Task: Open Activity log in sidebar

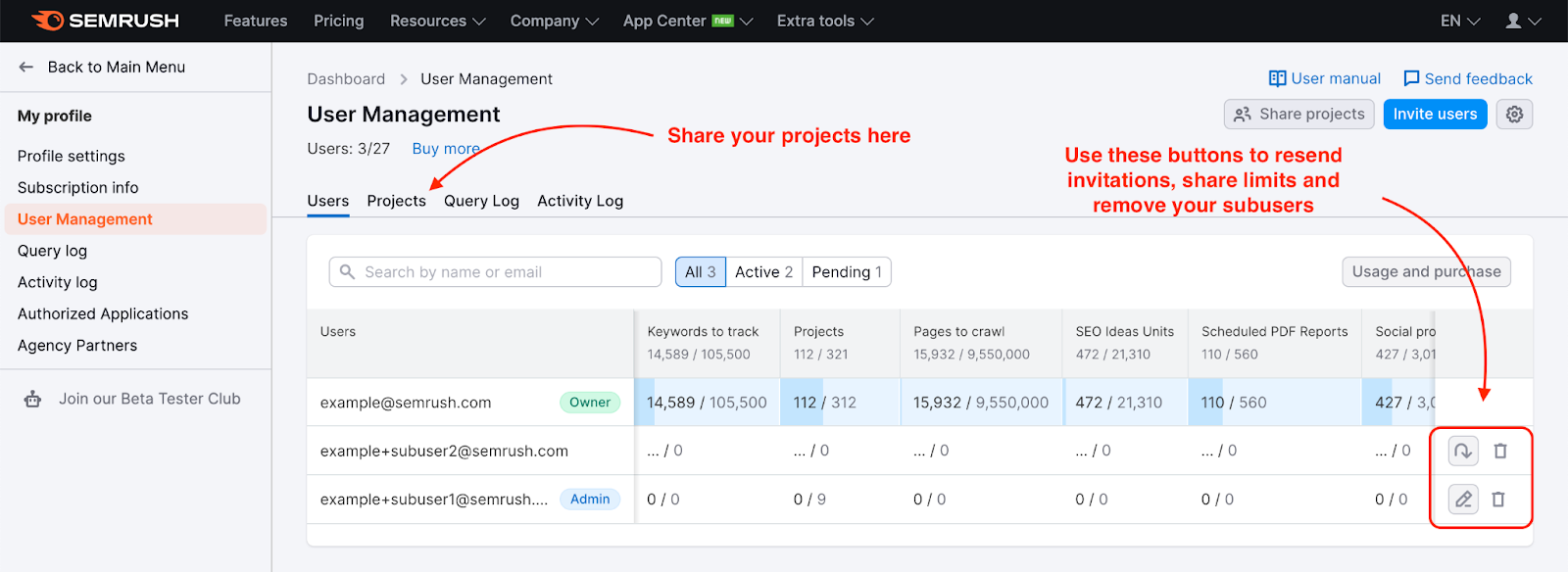Action: (58, 282)
